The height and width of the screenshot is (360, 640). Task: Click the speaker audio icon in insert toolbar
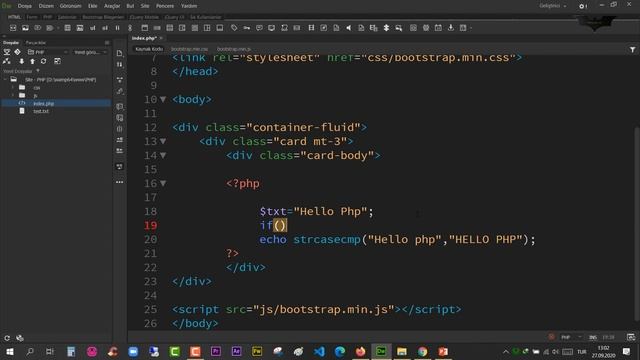349,28
